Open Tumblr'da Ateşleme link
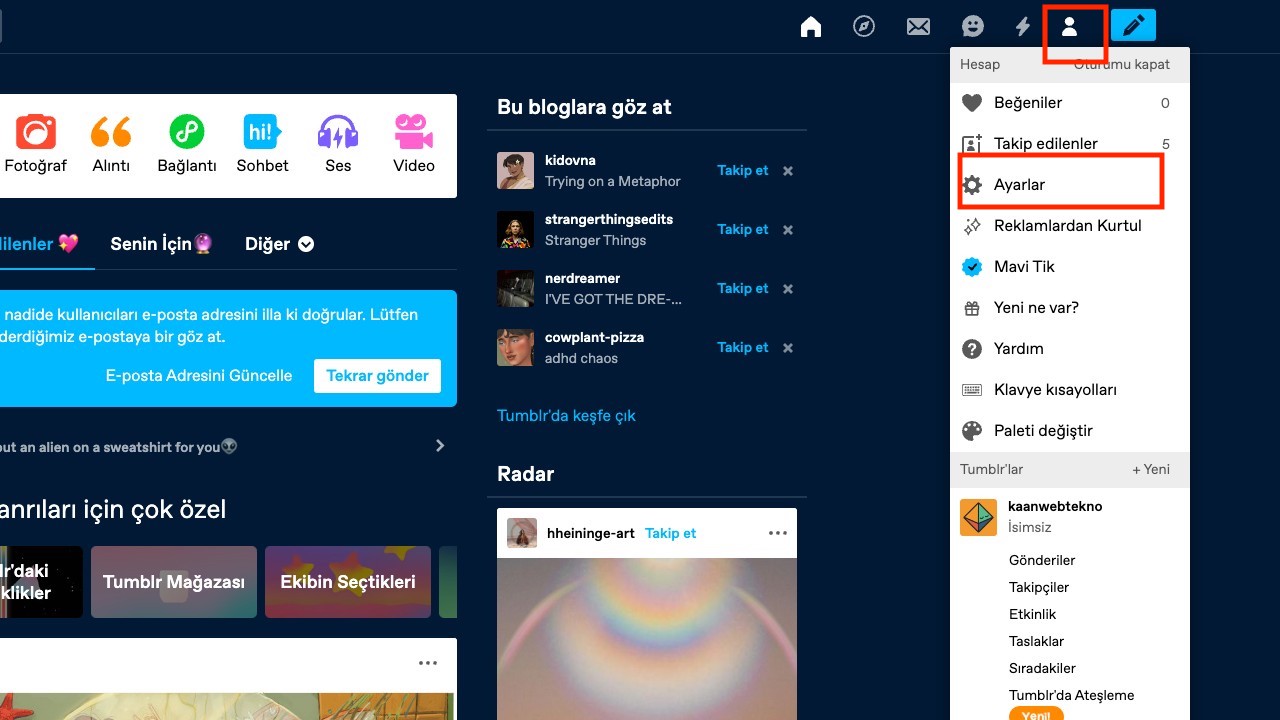This screenshot has width=1280, height=720. [x=1071, y=695]
